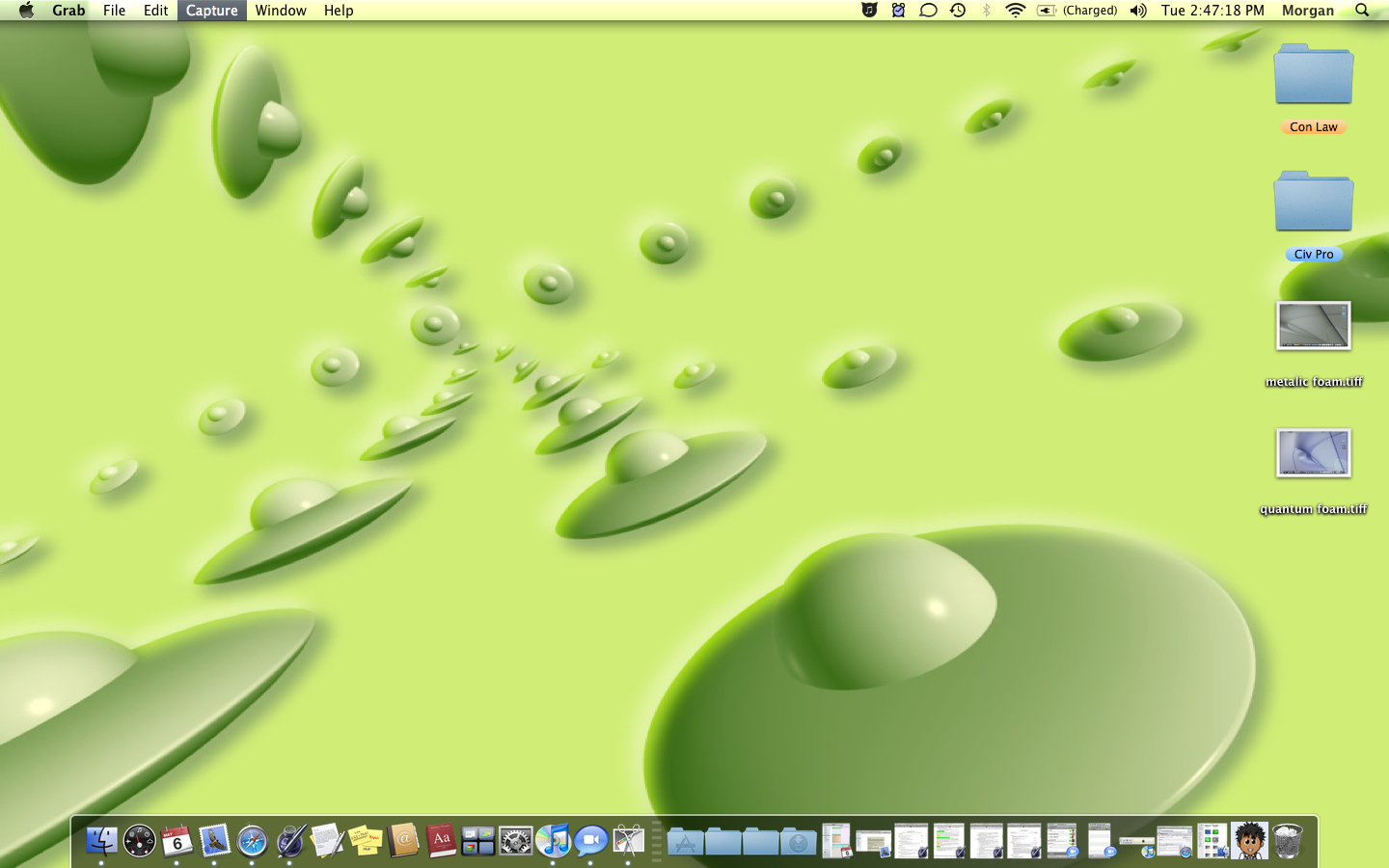Open the Grab application menu
This screenshot has width=1389, height=868.
click(68, 11)
